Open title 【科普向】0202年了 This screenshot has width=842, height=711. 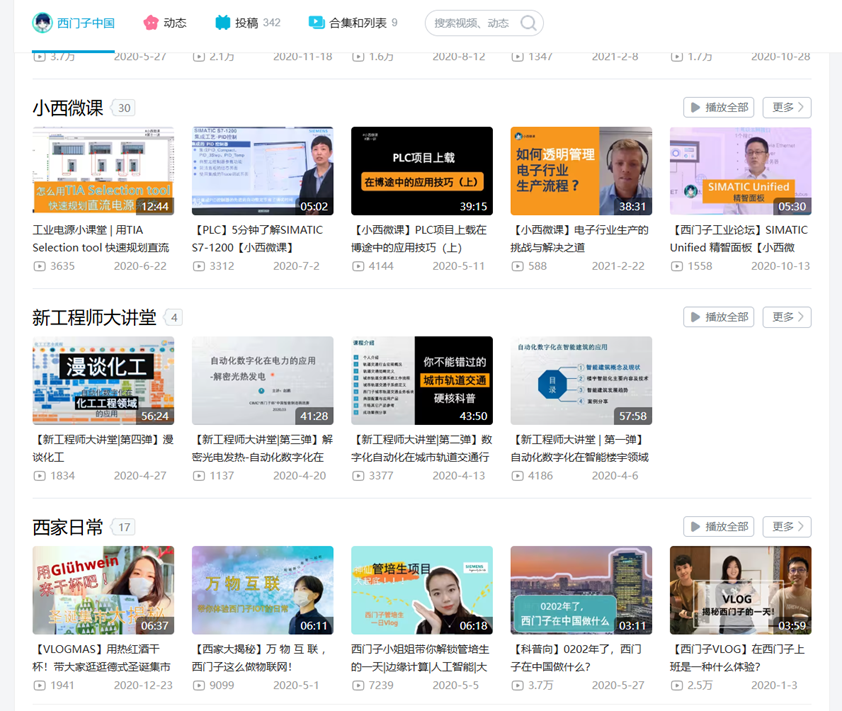[576, 658]
